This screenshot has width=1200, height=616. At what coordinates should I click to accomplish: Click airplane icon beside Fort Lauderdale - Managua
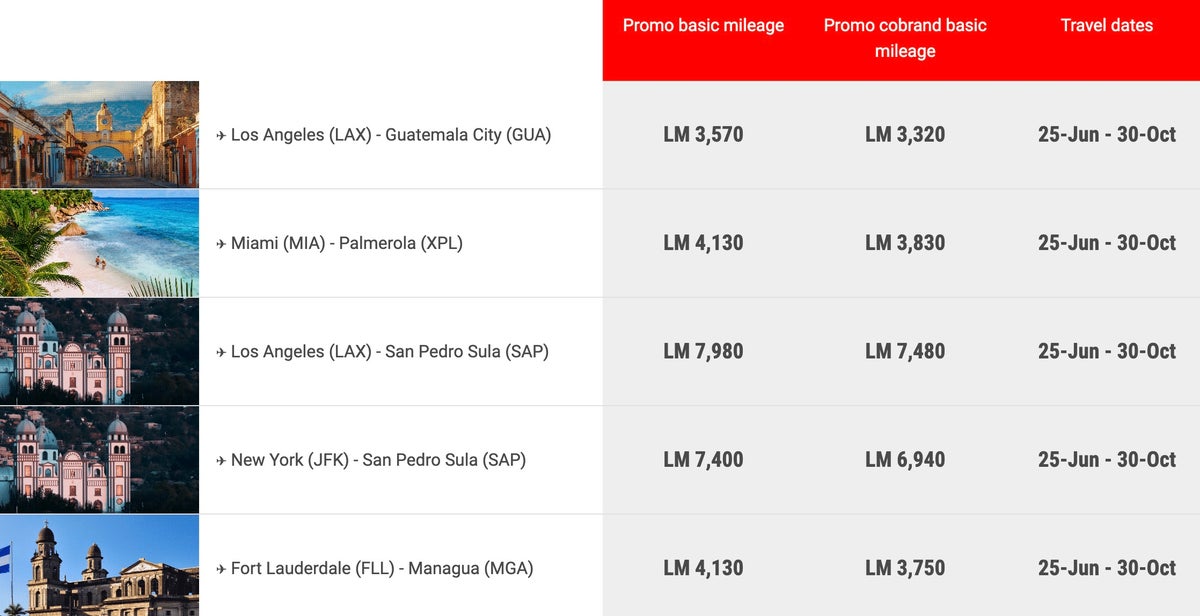coord(221,569)
